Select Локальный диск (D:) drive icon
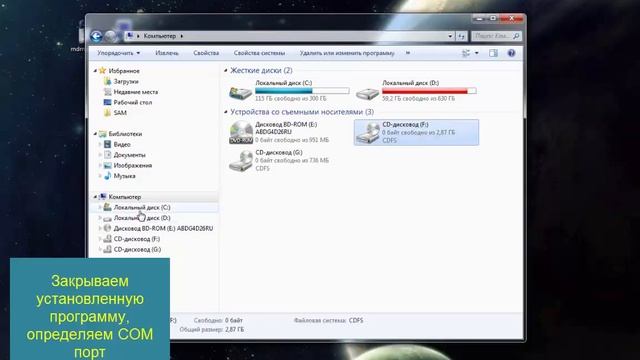640x360 pixels. 367,93
